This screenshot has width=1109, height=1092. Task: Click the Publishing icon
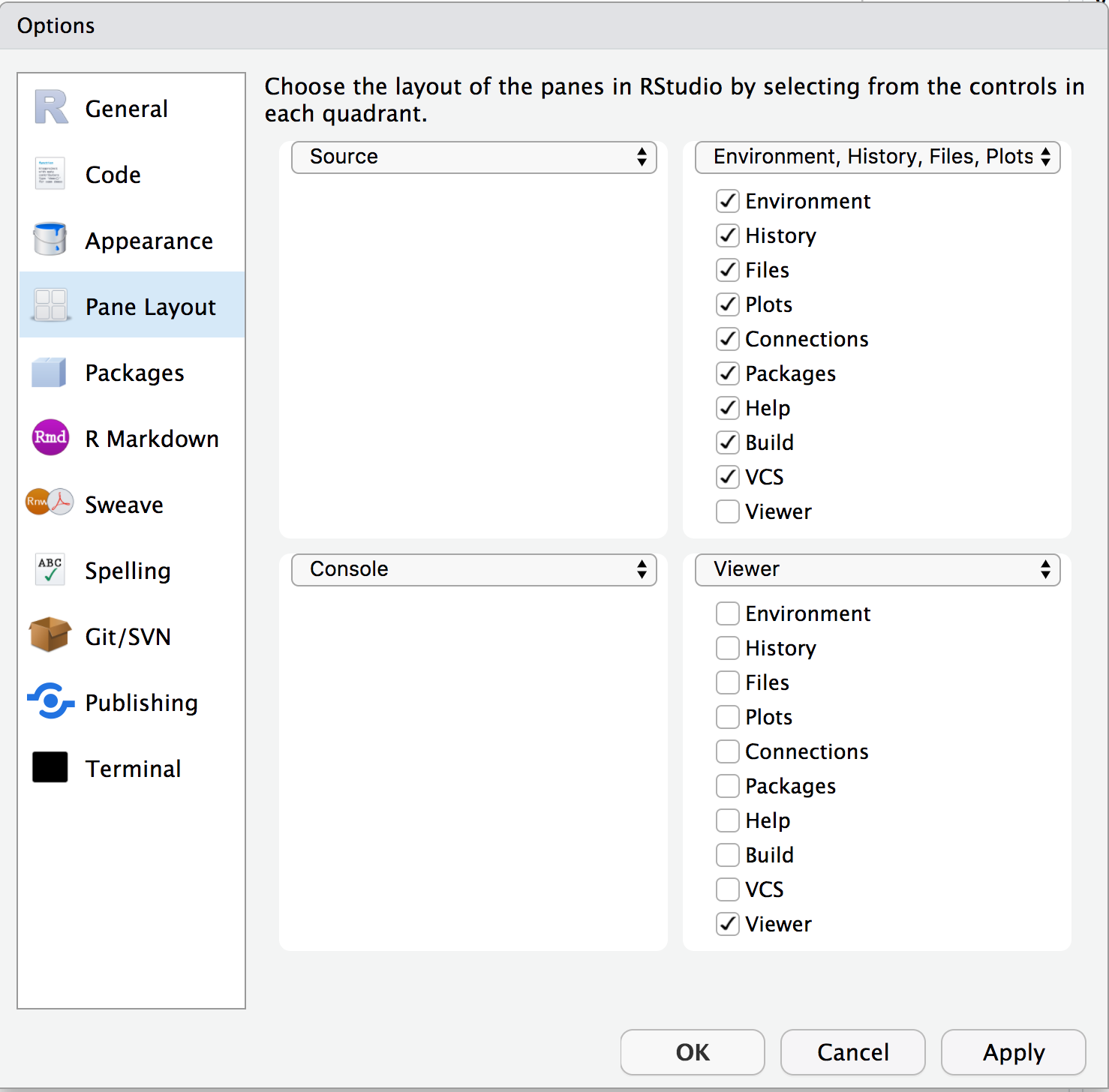(50, 702)
